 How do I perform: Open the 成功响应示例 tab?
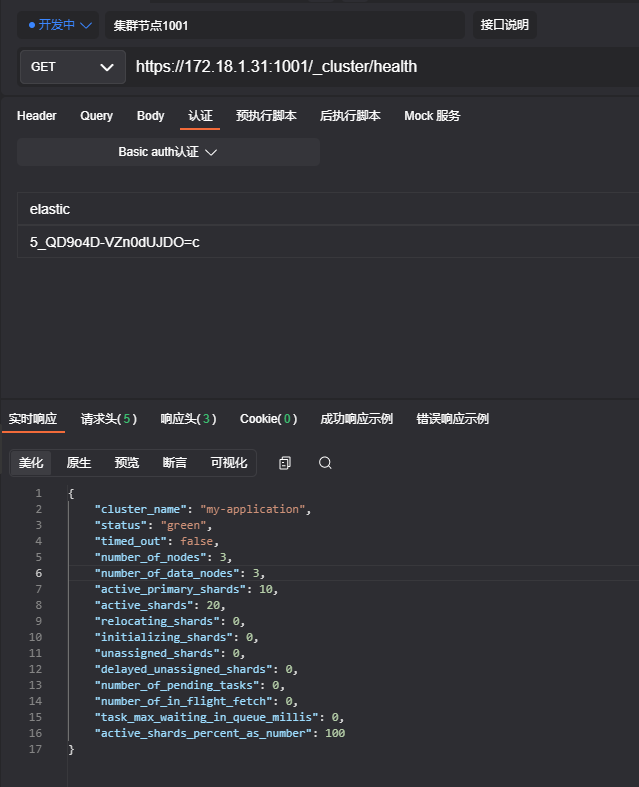(356, 419)
